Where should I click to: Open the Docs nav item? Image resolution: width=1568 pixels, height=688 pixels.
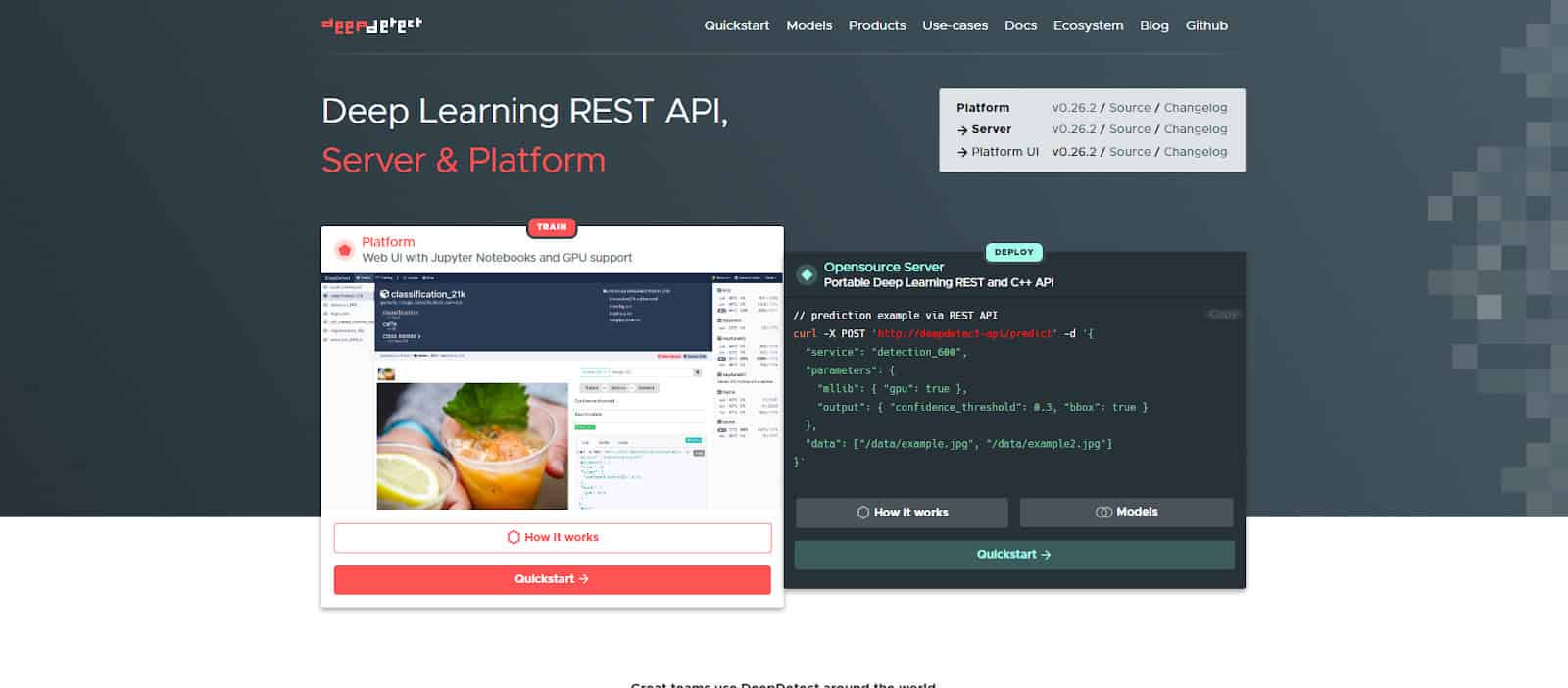click(x=1020, y=25)
